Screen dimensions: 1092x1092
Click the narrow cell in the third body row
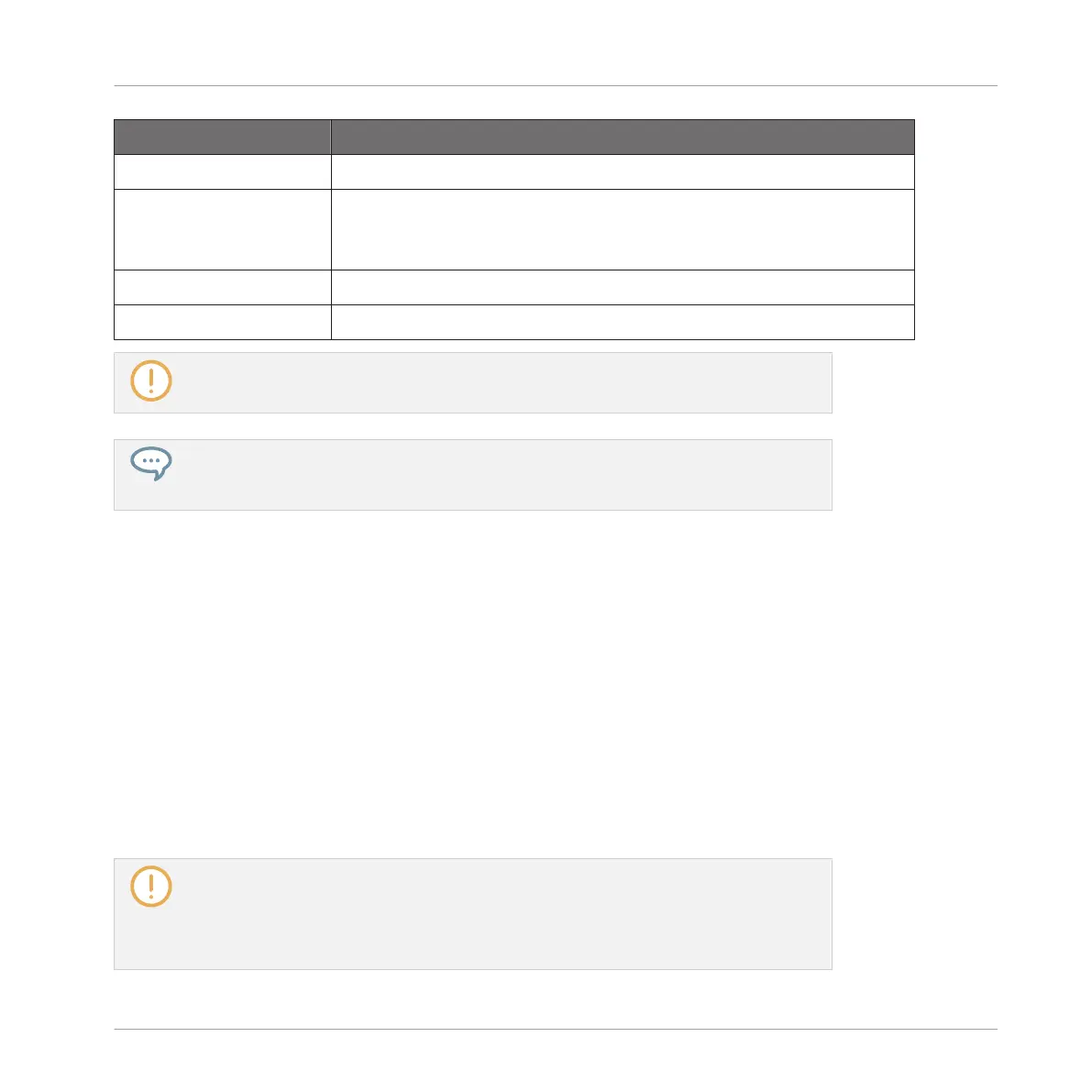tap(222, 288)
